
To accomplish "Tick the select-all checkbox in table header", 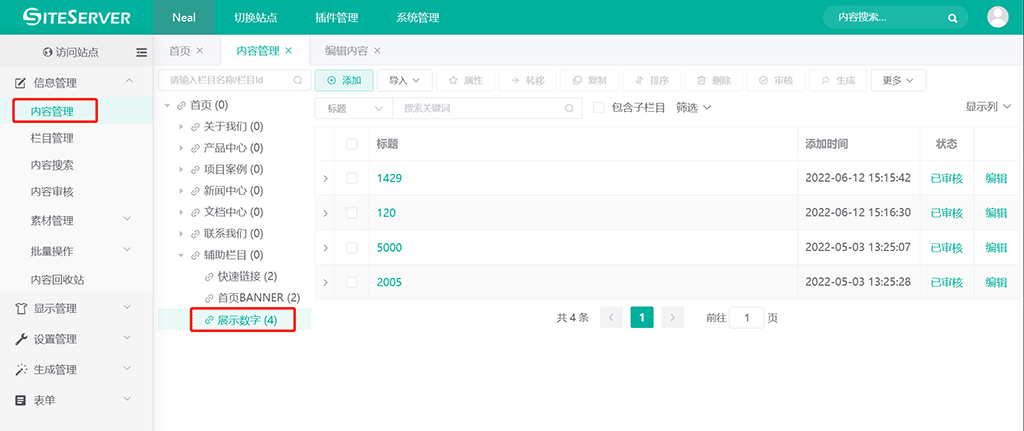I will point(351,144).
